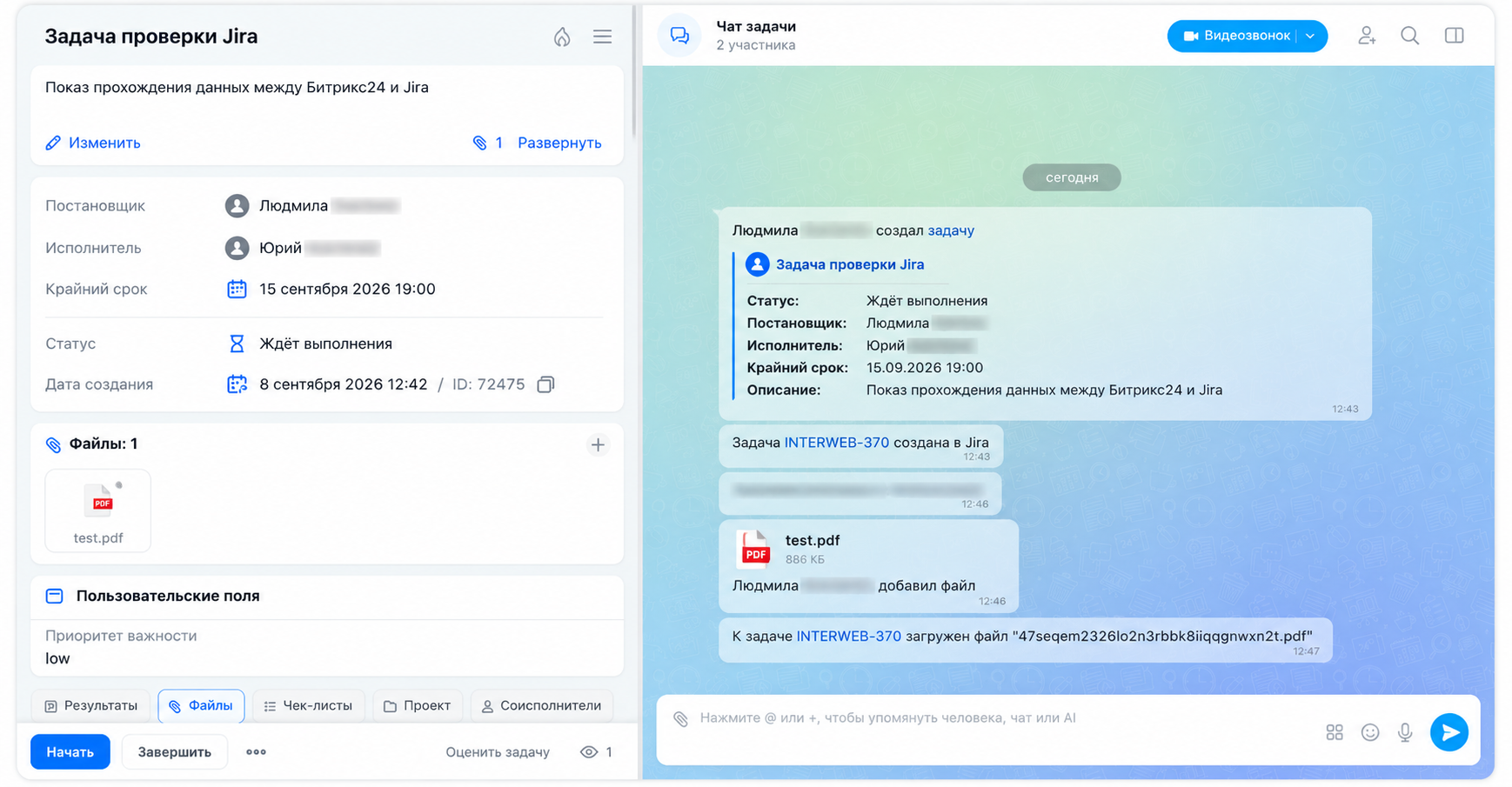This screenshot has width=1512, height=787.
Task: Click Ждёт выполнения status value
Action: 325,343
